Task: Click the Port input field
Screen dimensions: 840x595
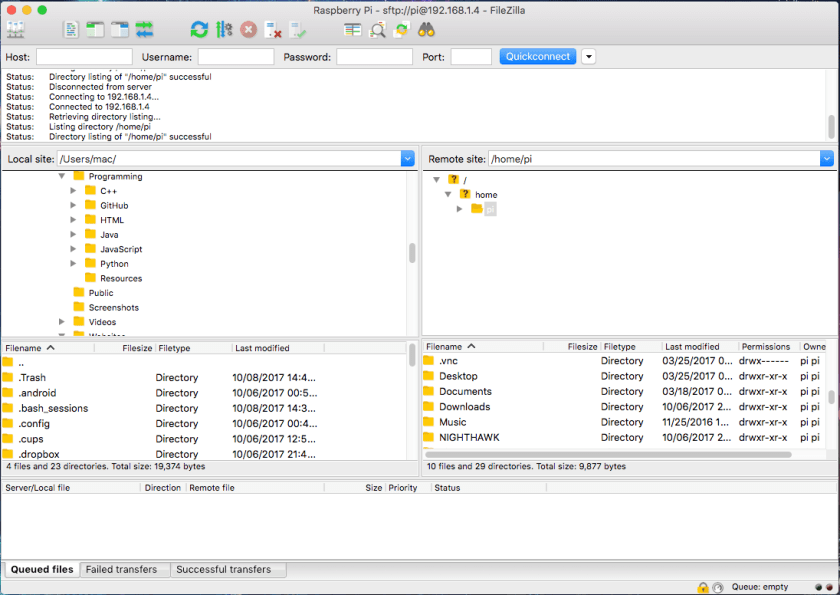Action: (471, 56)
